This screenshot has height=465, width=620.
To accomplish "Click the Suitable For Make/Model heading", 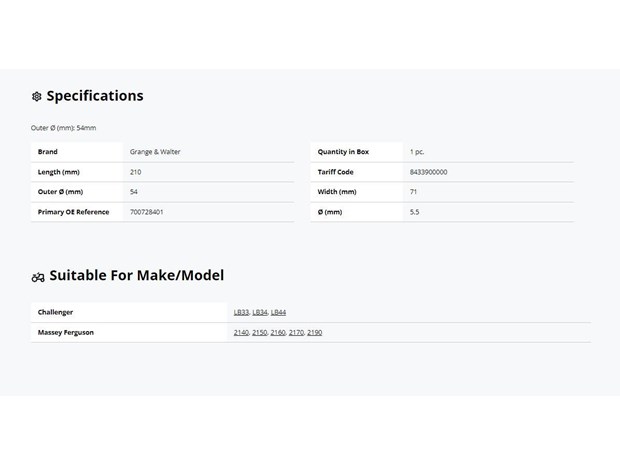I will point(137,275).
